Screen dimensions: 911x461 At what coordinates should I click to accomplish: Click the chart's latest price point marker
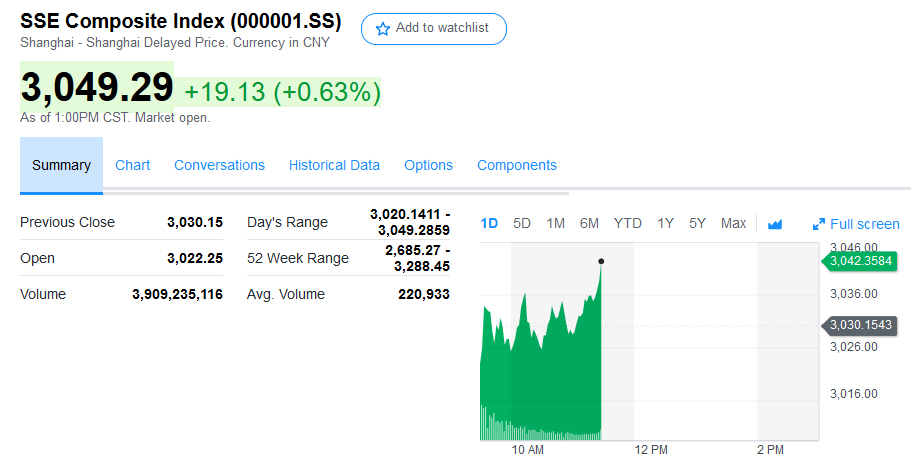point(601,262)
